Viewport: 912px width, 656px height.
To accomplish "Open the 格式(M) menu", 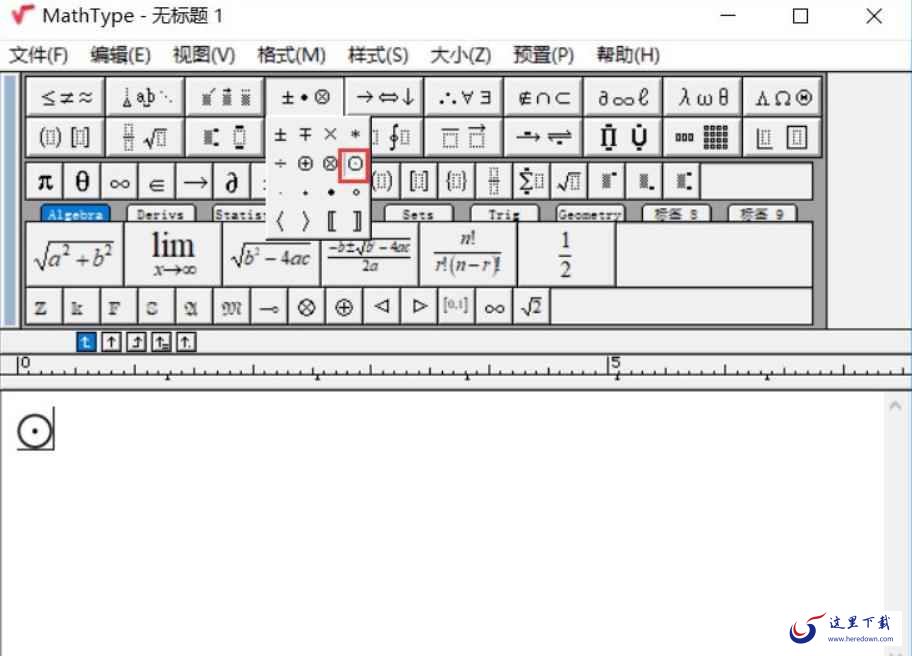I will click(291, 55).
